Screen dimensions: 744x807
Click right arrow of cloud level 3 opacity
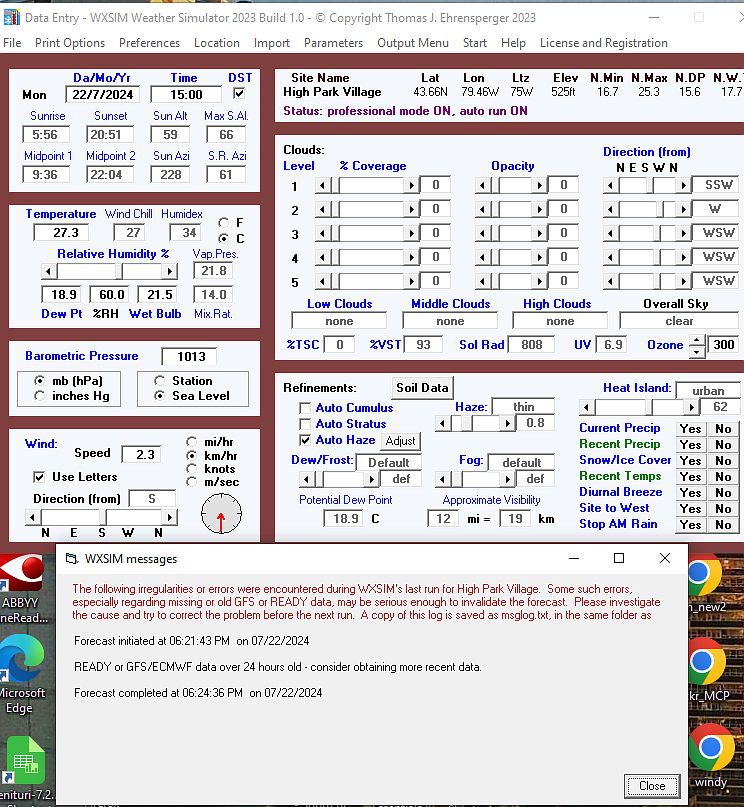click(x=539, y=233)
